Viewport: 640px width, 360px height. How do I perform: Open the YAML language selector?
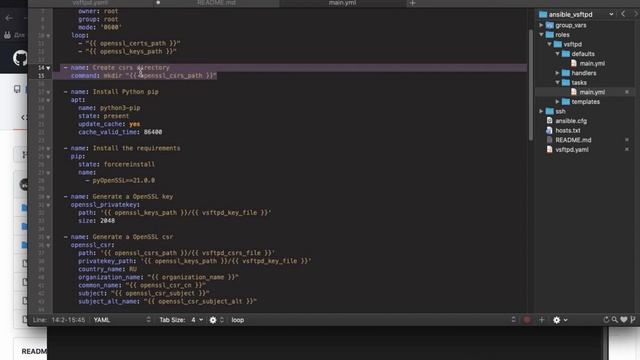click(x=122, y=320)
